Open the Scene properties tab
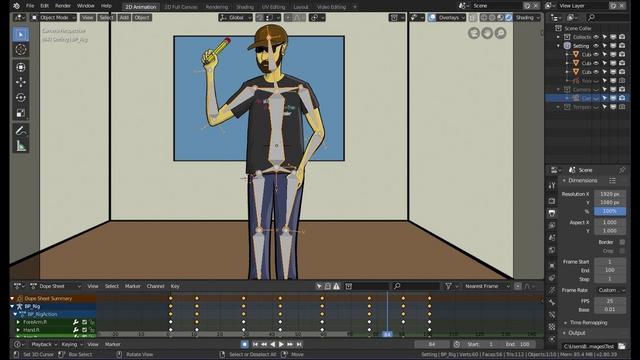Image resolution: width=640 pixels, height=360 pixels. (x=552, y=238)
